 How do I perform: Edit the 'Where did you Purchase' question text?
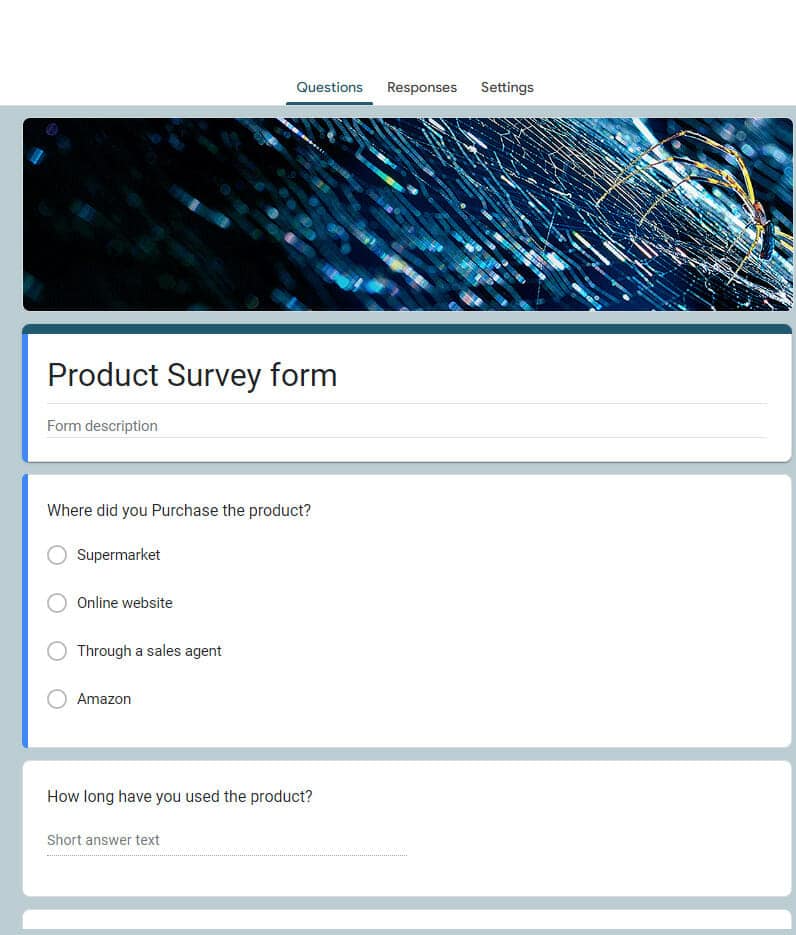pos(179,510)
